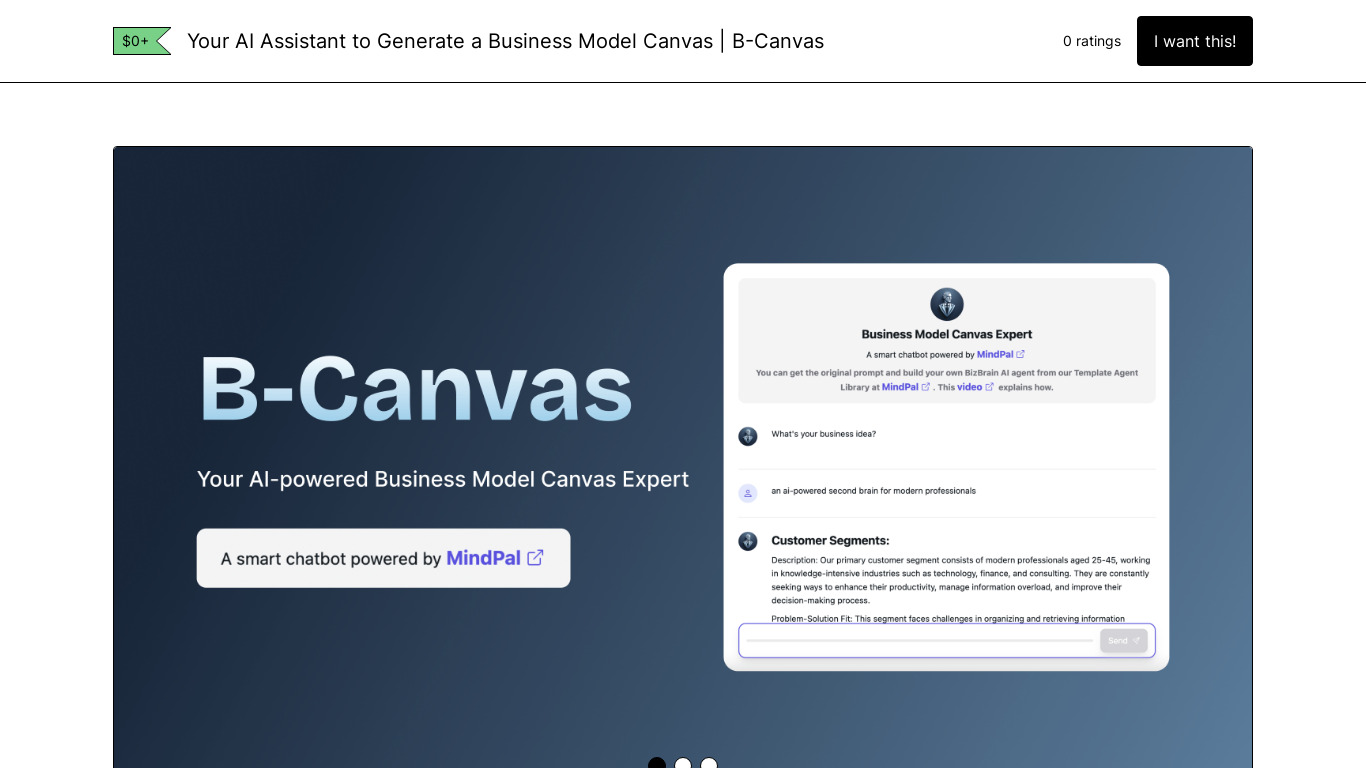Click the large "B-Canvas" heading on the cover
Screen dimensions: 1366x768
coord(415,388)
